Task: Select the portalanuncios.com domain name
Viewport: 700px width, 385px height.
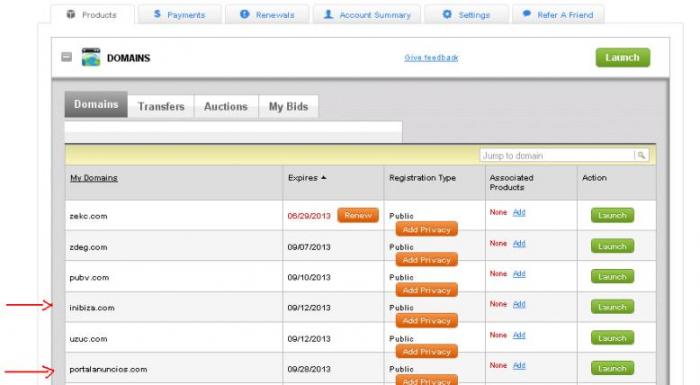Action: point(108,369)
